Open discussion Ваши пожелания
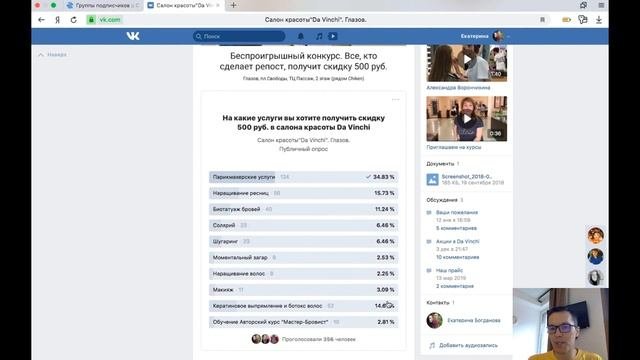This screenshot has width=640, height=360. [x=457, y=213]
